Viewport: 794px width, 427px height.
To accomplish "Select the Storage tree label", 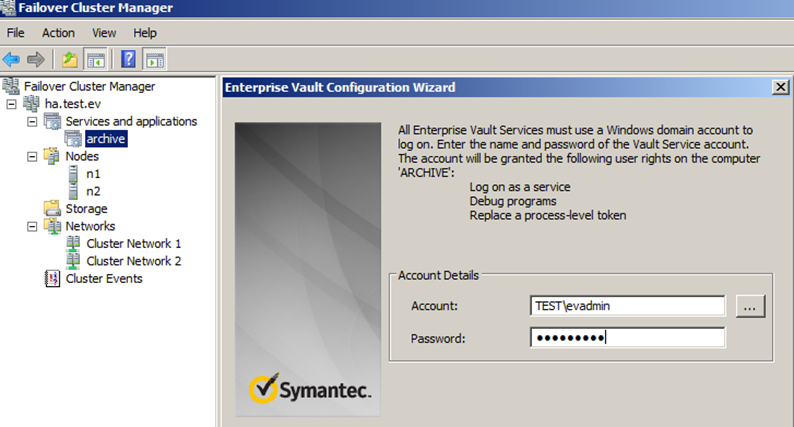I will click(x=86, y=209).
